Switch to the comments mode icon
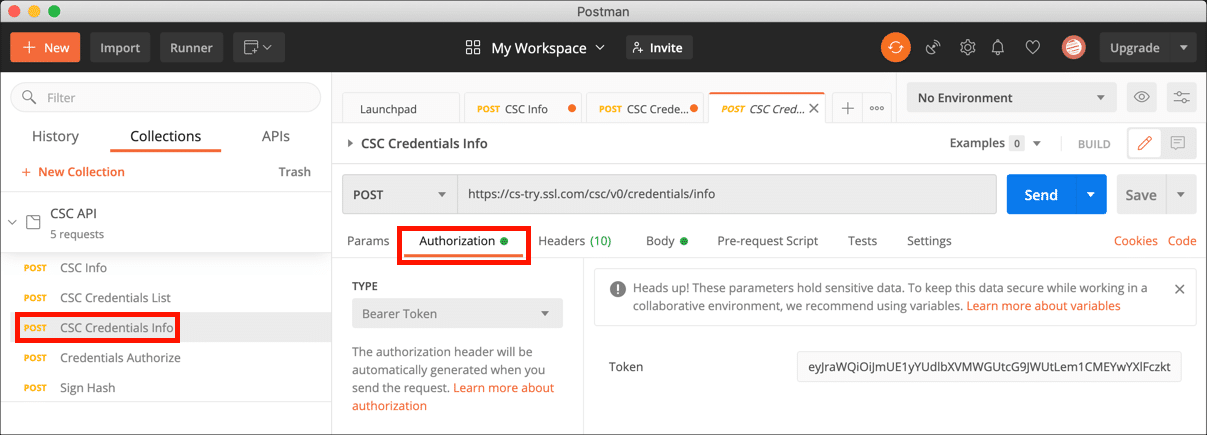The image size is (1207, 435). coord(1177,144)
